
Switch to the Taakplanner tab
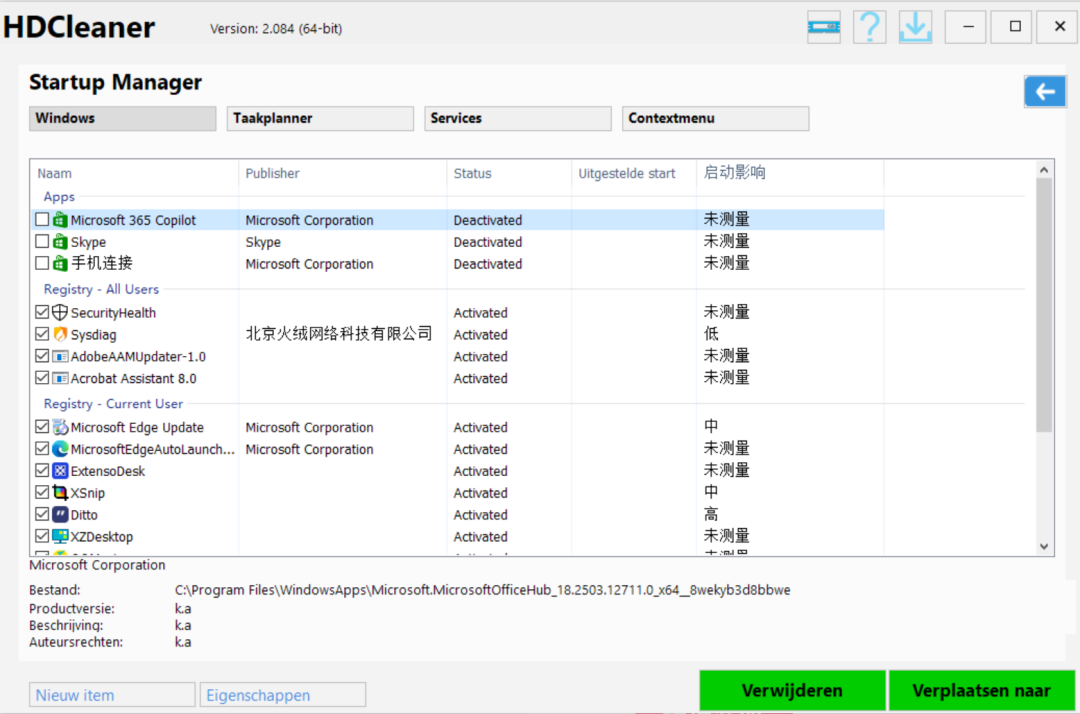[x=320, y=118]
